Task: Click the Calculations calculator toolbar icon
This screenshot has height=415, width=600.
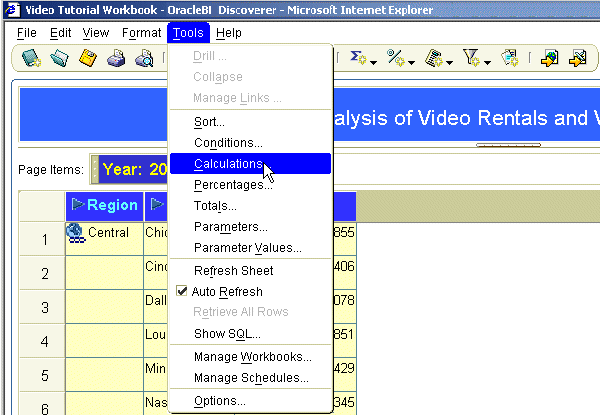Action: coord(434,58)
